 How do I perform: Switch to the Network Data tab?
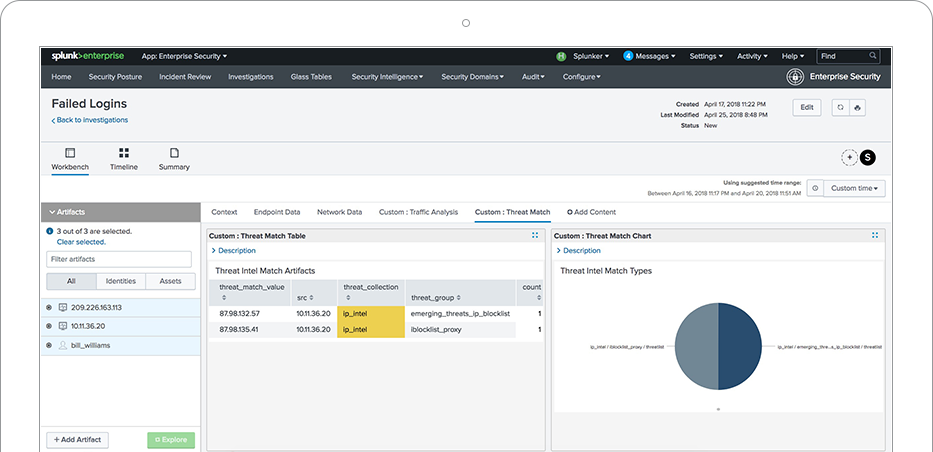pos(339,212)
